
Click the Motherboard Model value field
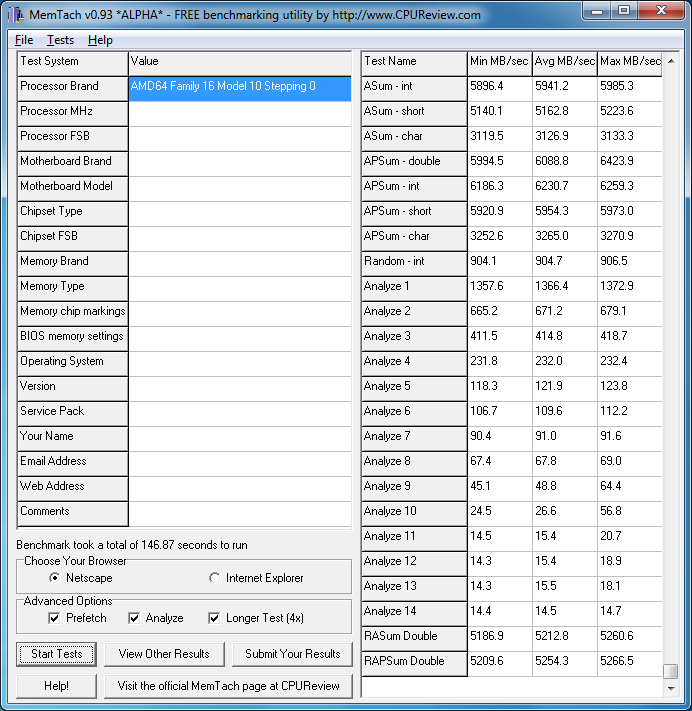coord(240,189)
